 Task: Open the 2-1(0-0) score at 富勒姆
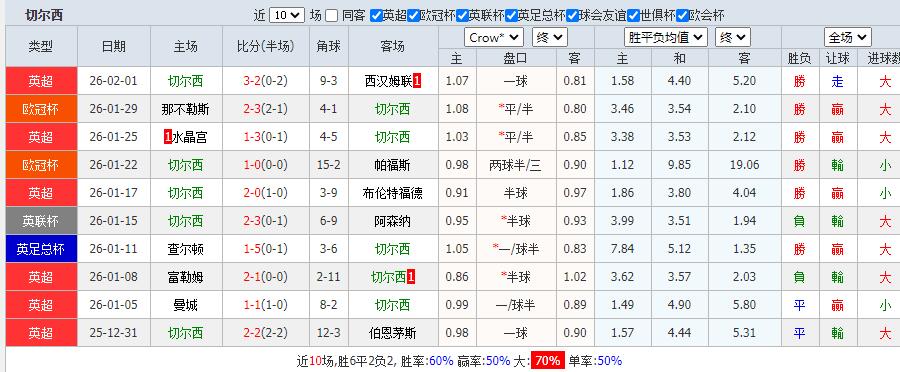tap(265, 277)
